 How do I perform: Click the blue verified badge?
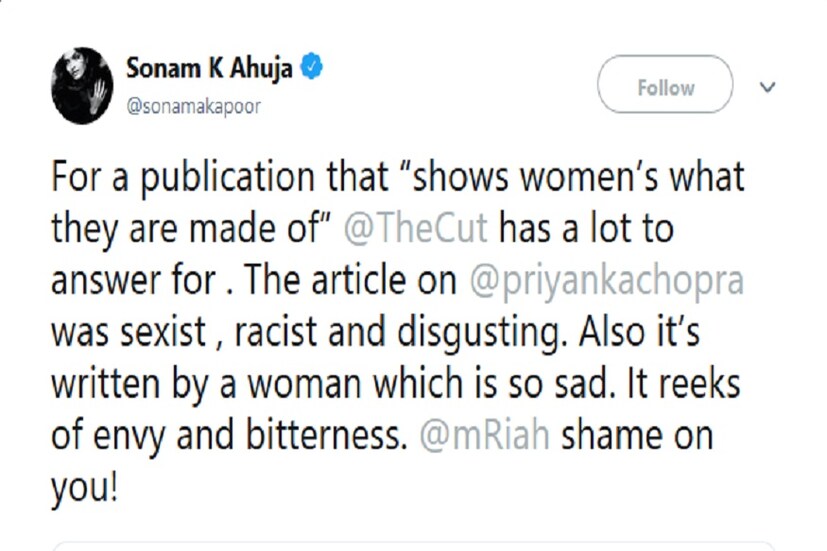click(x=312, y=69)
